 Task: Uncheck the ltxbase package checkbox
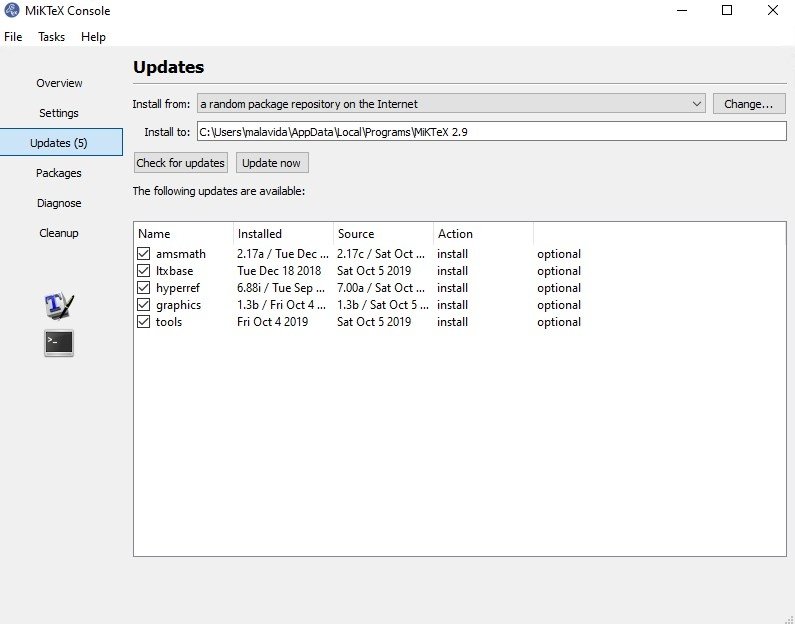point(143,271)
